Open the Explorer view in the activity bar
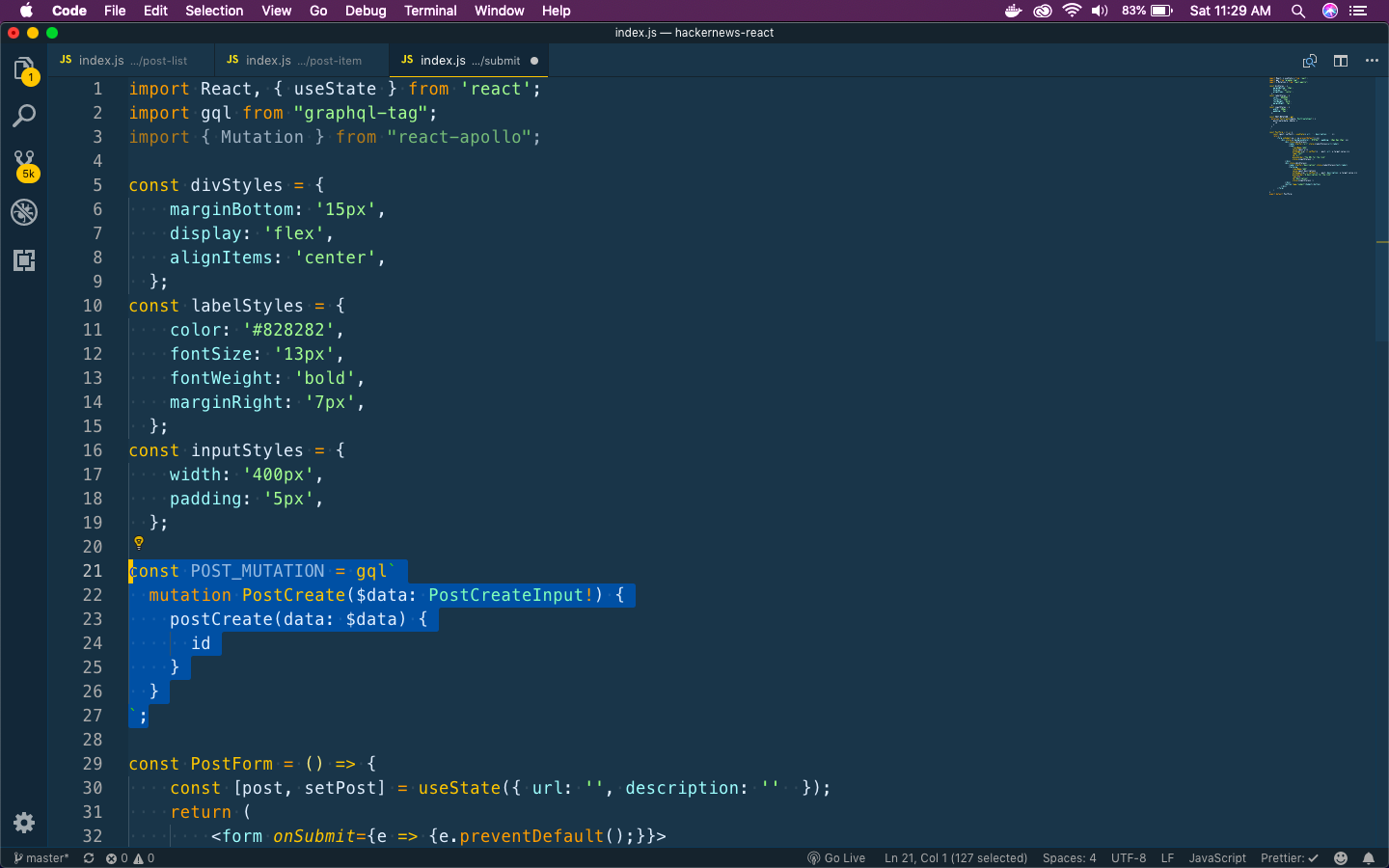Viewport: 1389px width, 868px height. click(x=24, y=69)
